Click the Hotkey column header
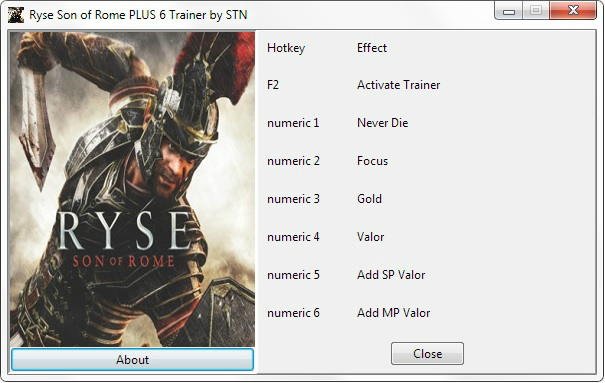The image size is (605, 383). click(286, 48)
